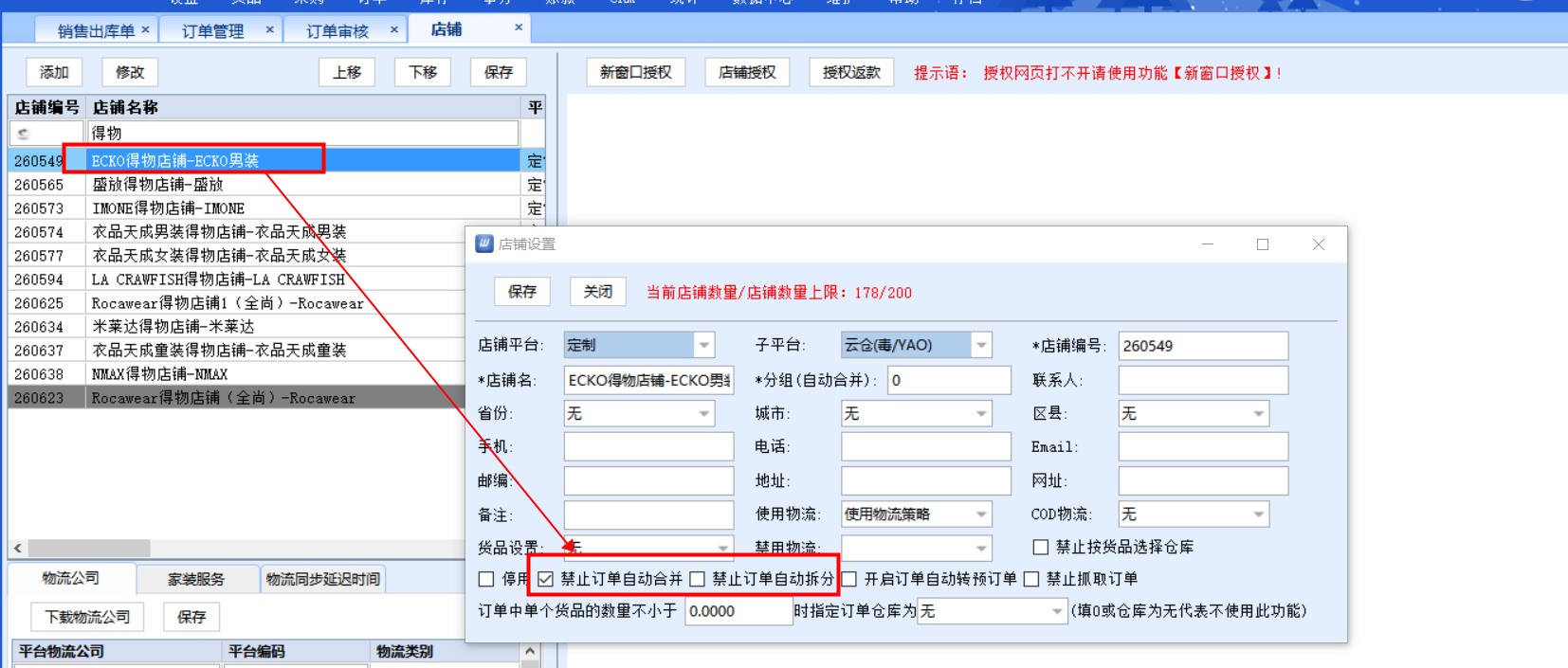The height and width of the screenshot is (668, 1568).
Task: Enable 禁止订单自动拆分 checkbox
Action: coord(698,579)
